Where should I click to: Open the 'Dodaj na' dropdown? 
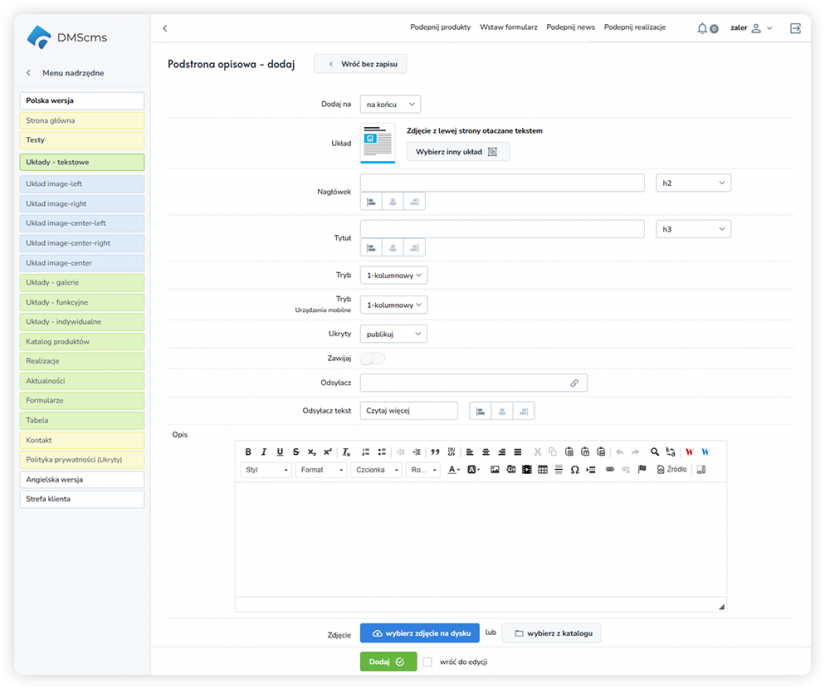(x=390, y=104)
